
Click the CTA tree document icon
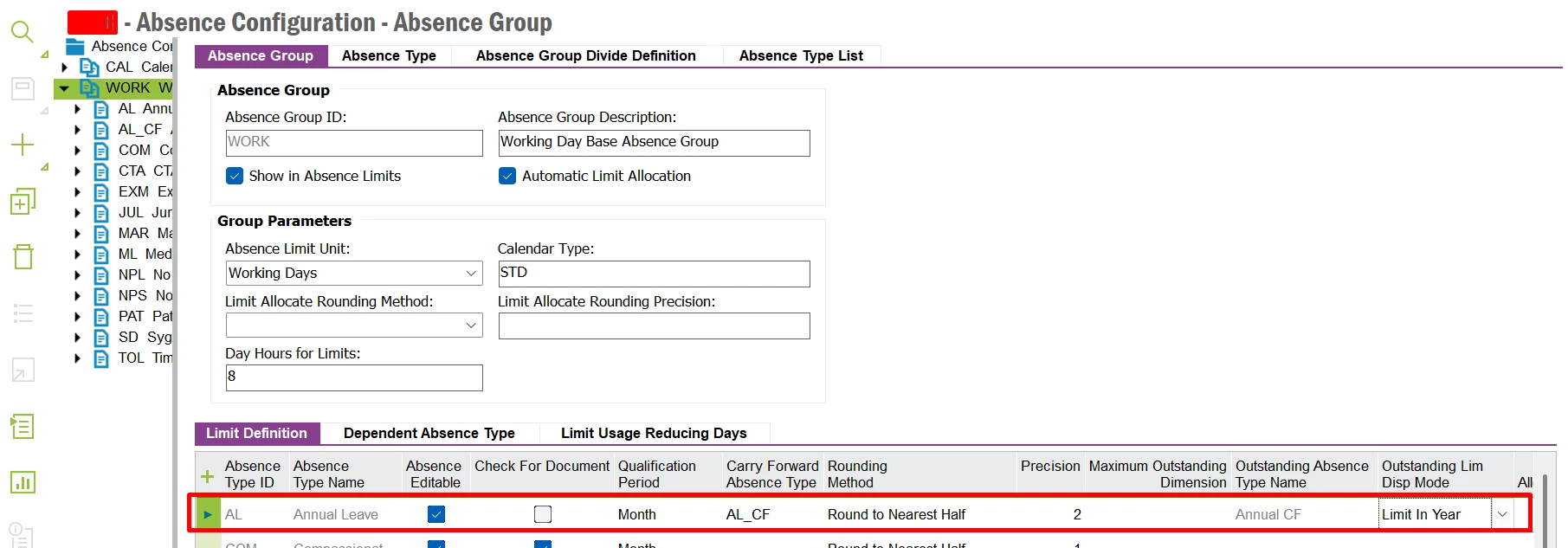pyautogui.click(x=101, y=171)
